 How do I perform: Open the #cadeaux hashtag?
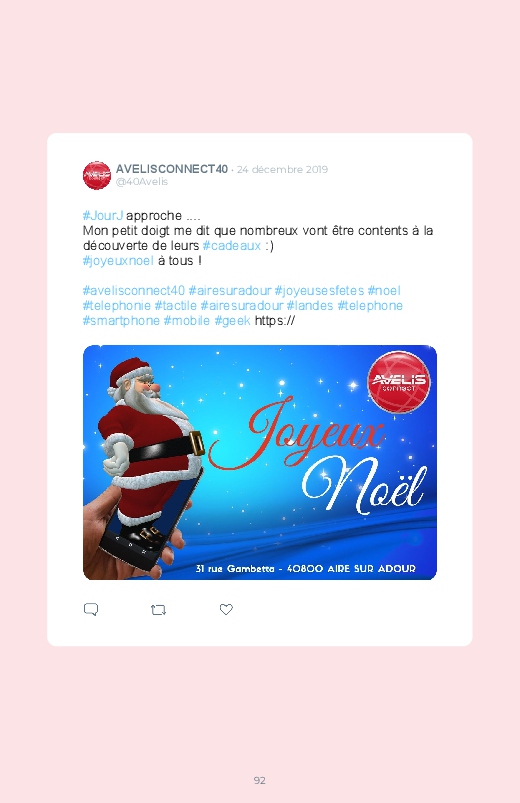(232, 246)
